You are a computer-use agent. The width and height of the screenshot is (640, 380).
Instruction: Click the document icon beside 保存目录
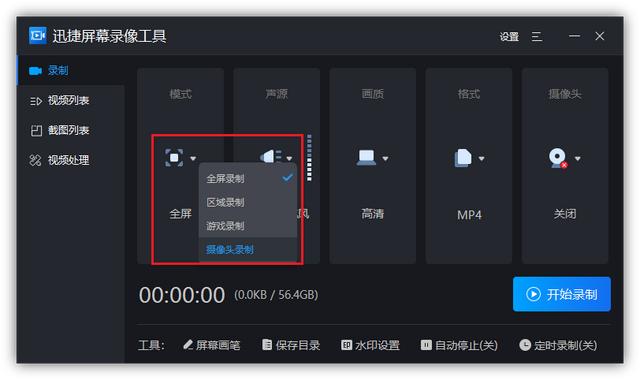(x=267, y=345)
